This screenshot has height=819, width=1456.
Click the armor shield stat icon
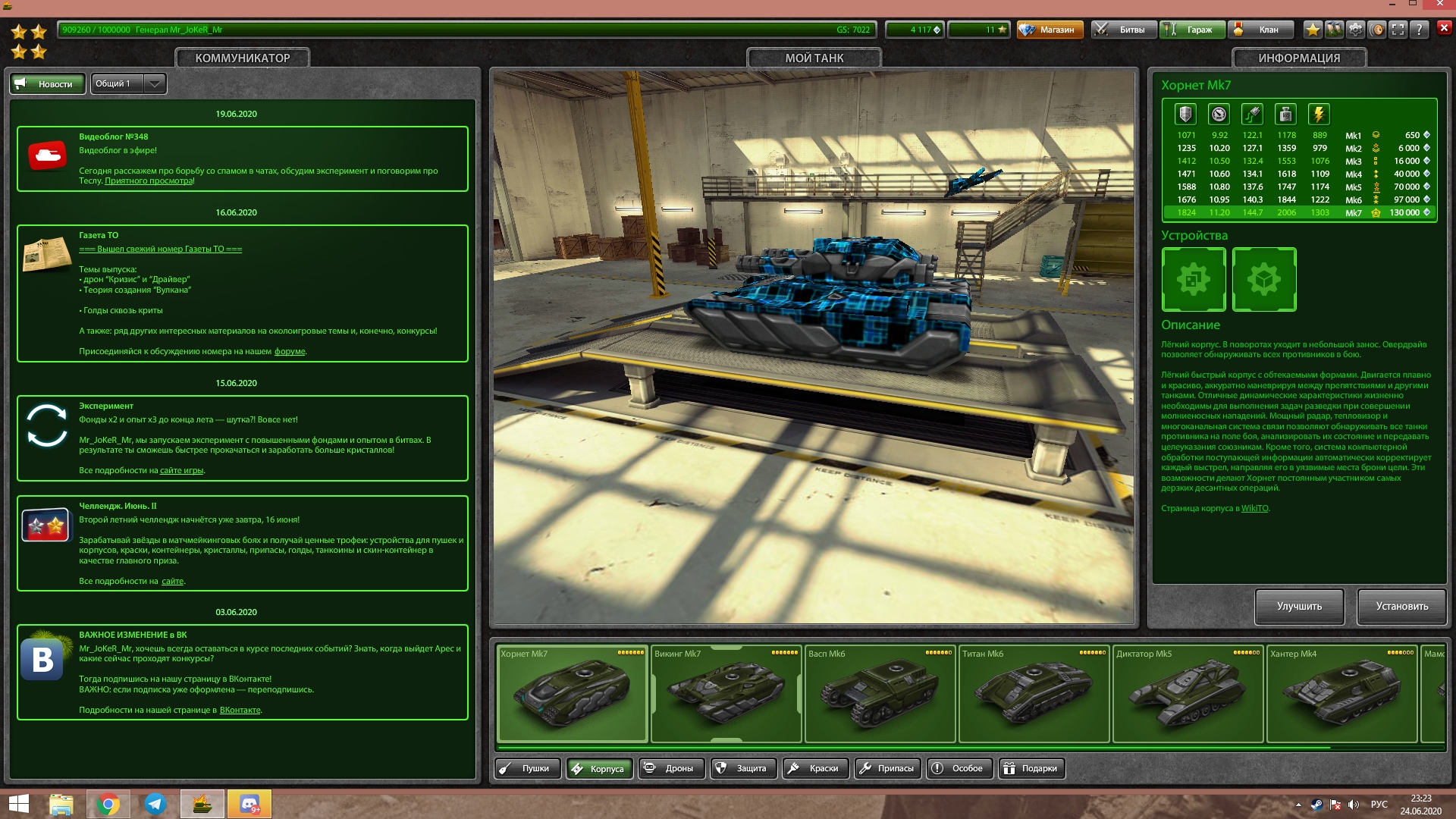1185,114
